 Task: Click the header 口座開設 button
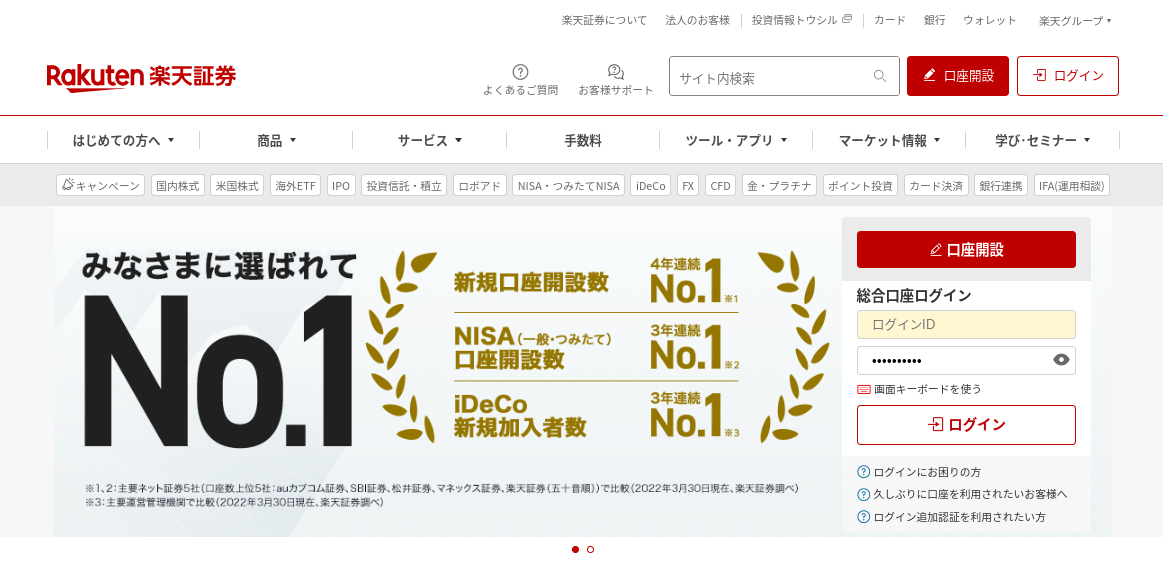pyautogui.click(x=958, y=76)
